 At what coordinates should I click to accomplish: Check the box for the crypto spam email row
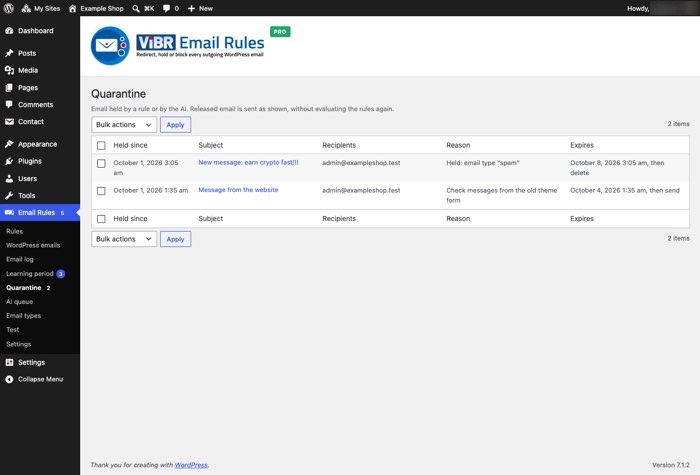[101, 163]
